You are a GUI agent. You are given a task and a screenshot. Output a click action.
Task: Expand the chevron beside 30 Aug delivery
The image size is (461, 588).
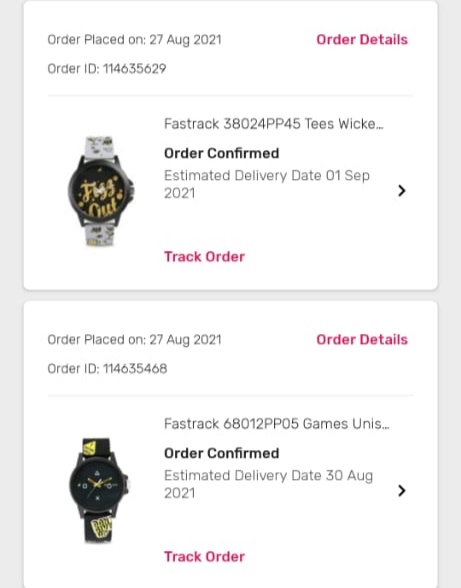point(402,490)
